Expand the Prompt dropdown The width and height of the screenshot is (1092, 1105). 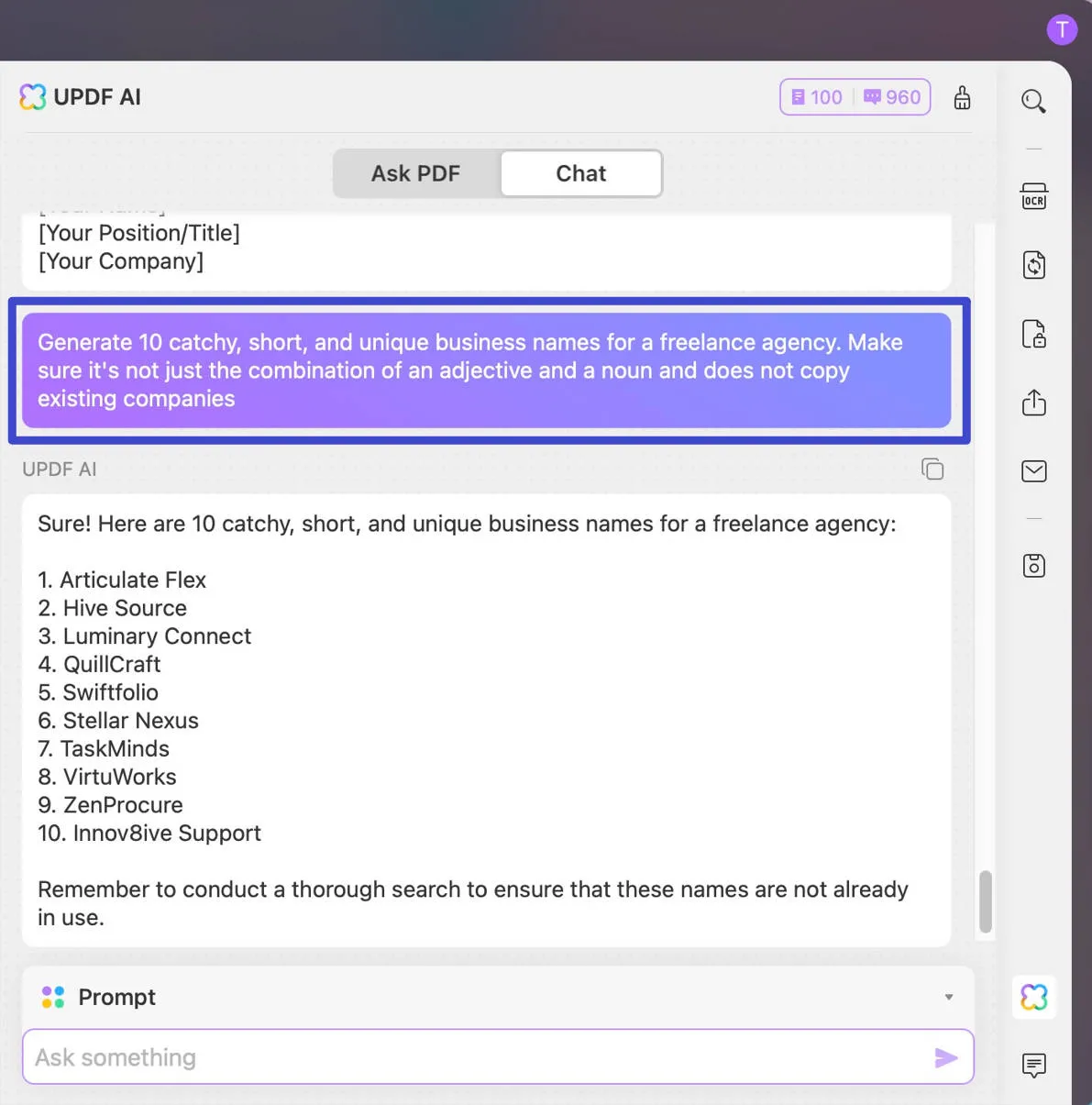[949, 997]
